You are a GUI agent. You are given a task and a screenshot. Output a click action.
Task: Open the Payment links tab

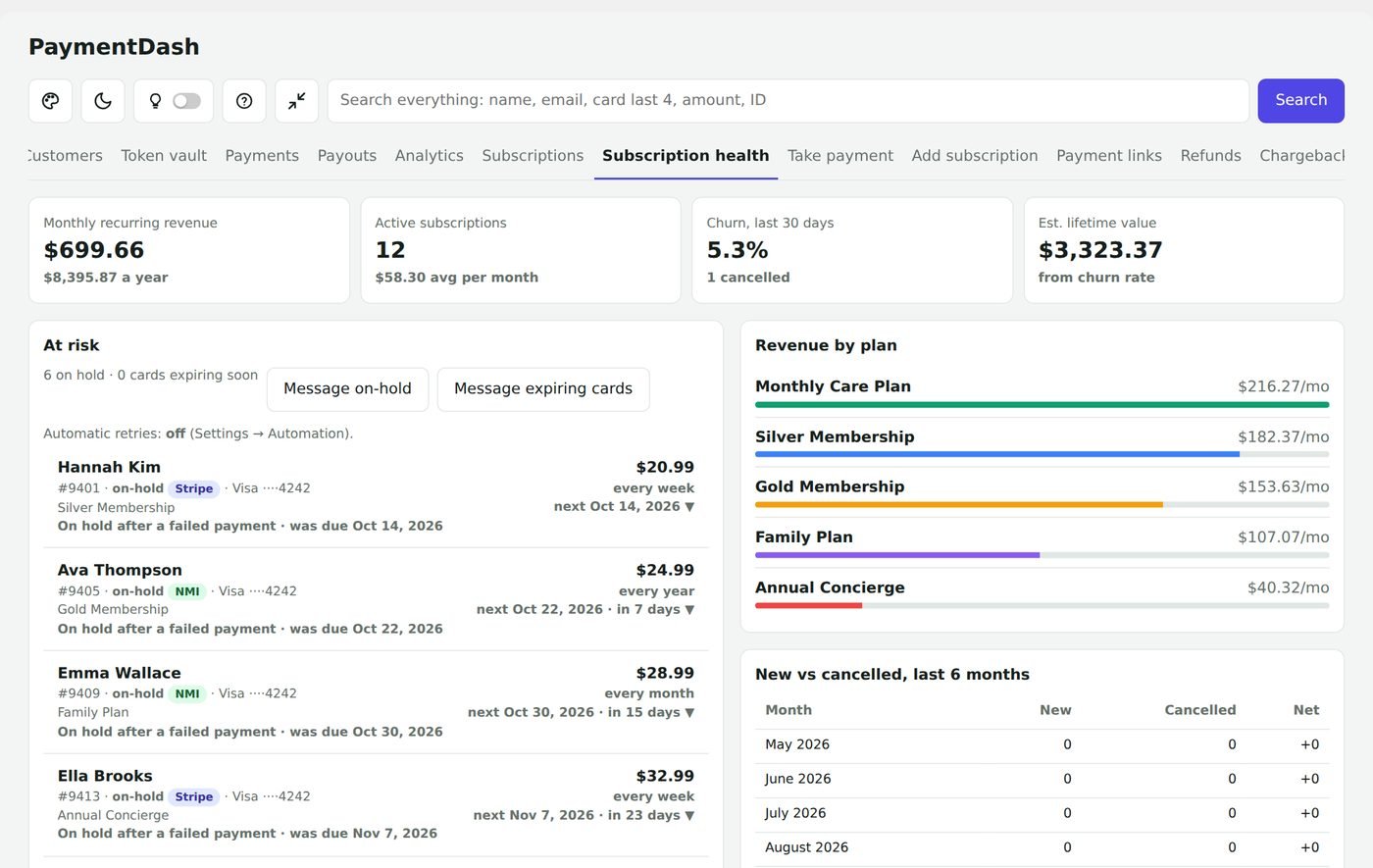[1109, 156]
